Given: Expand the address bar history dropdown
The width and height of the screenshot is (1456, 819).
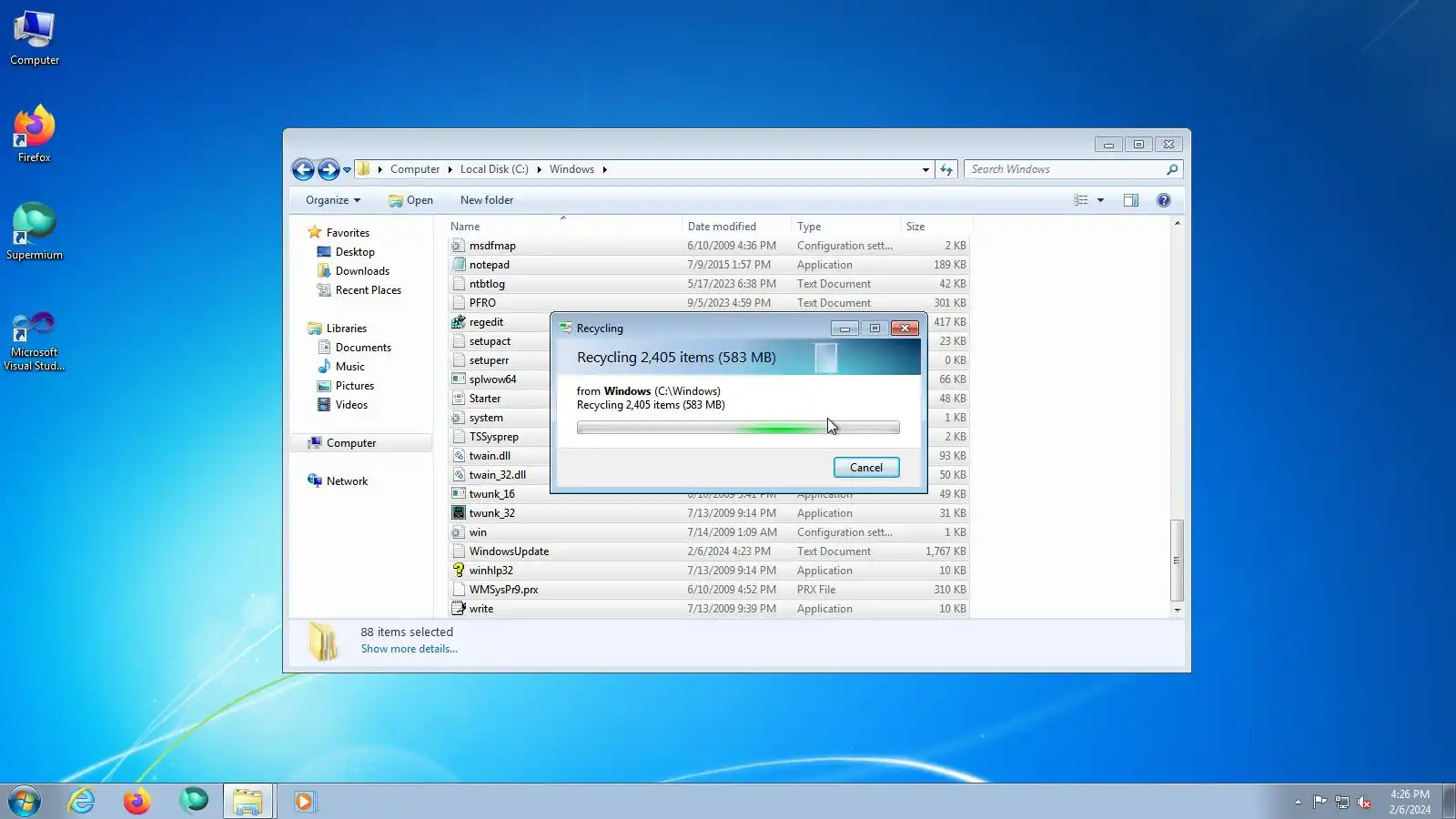Looking at the screenshot, I should click(925, 170).
